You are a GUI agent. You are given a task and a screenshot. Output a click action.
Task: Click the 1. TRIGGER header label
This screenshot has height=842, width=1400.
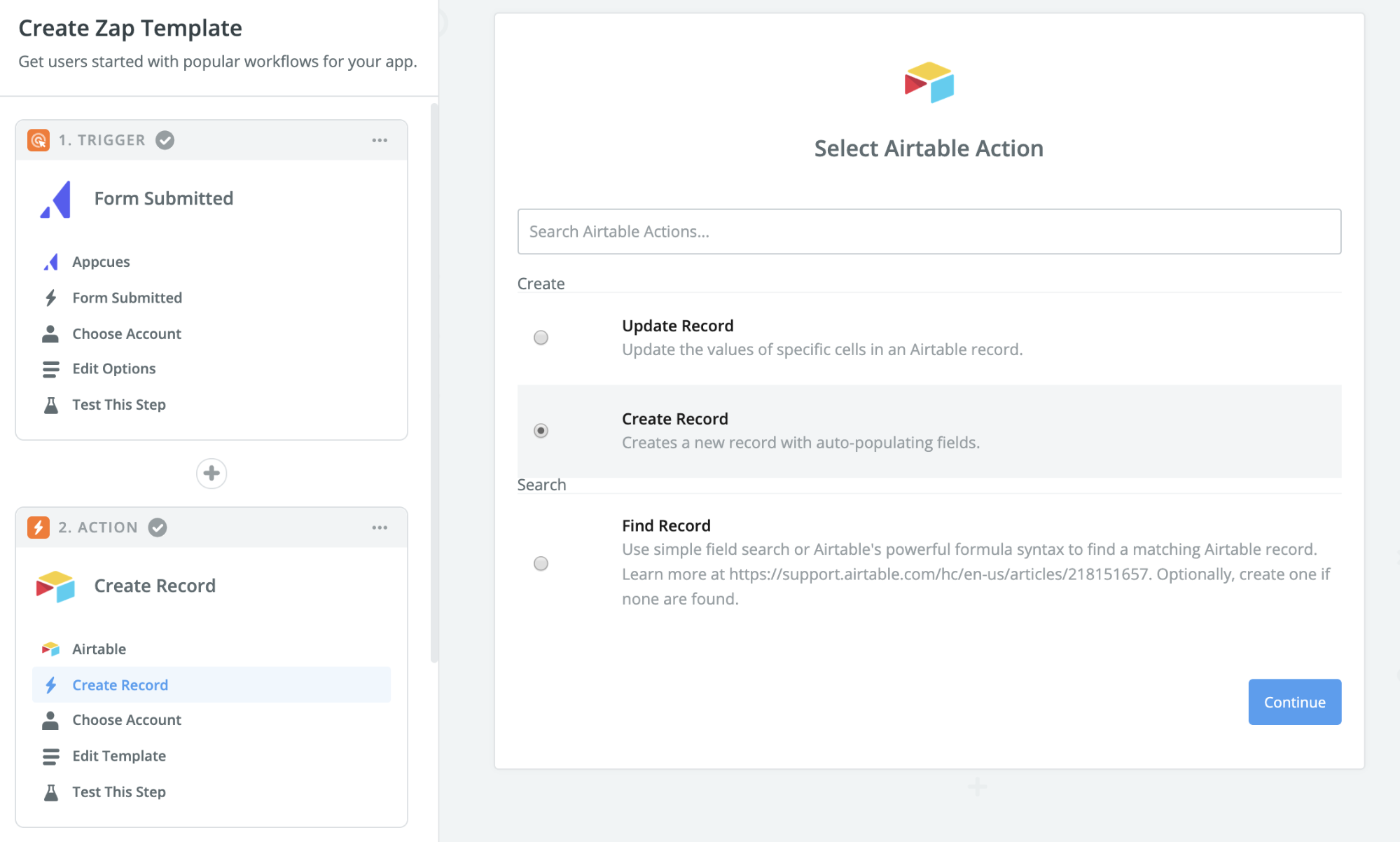(x=102, y=140)
